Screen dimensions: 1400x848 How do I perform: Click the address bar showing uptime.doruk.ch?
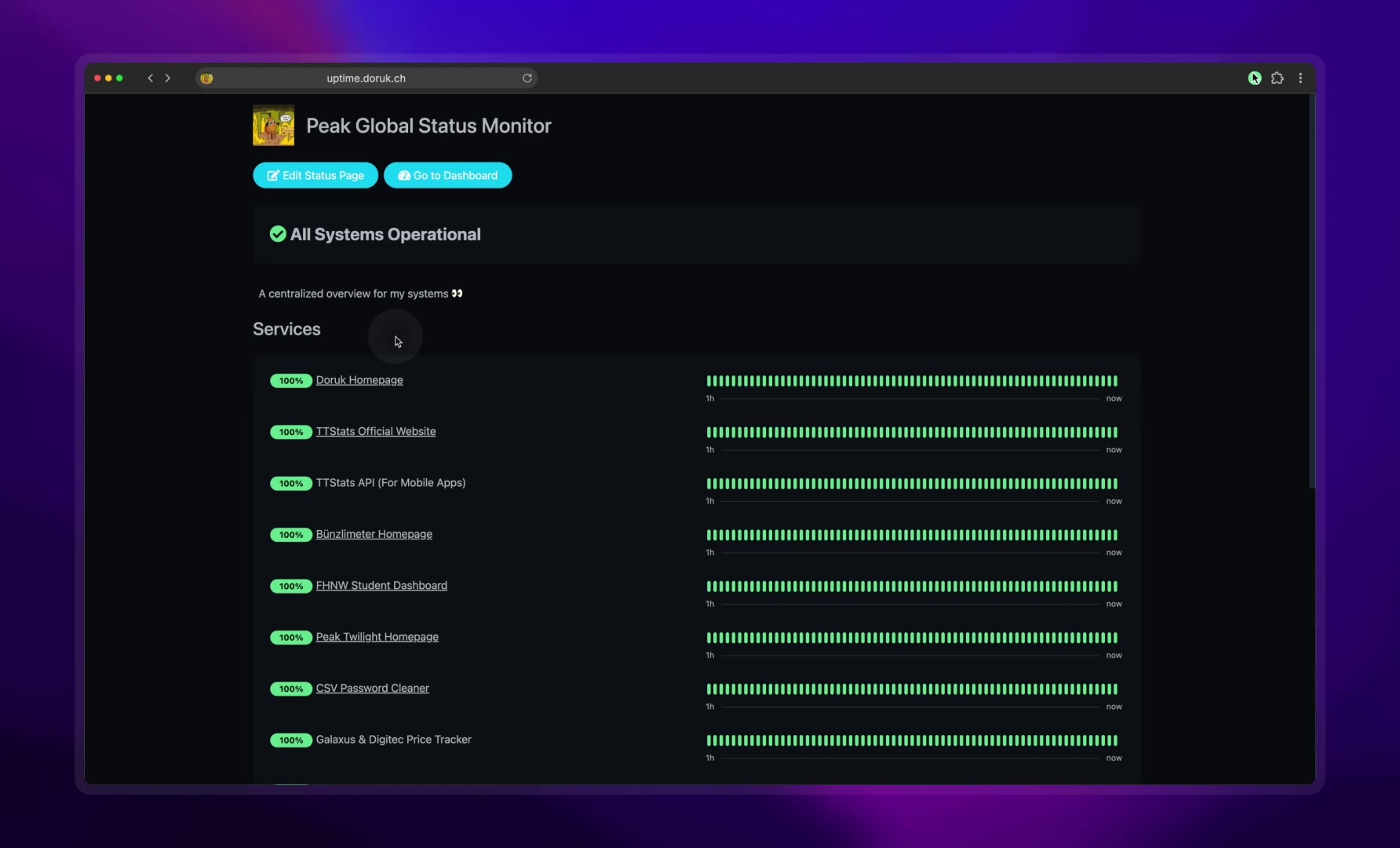click(366, 78)
